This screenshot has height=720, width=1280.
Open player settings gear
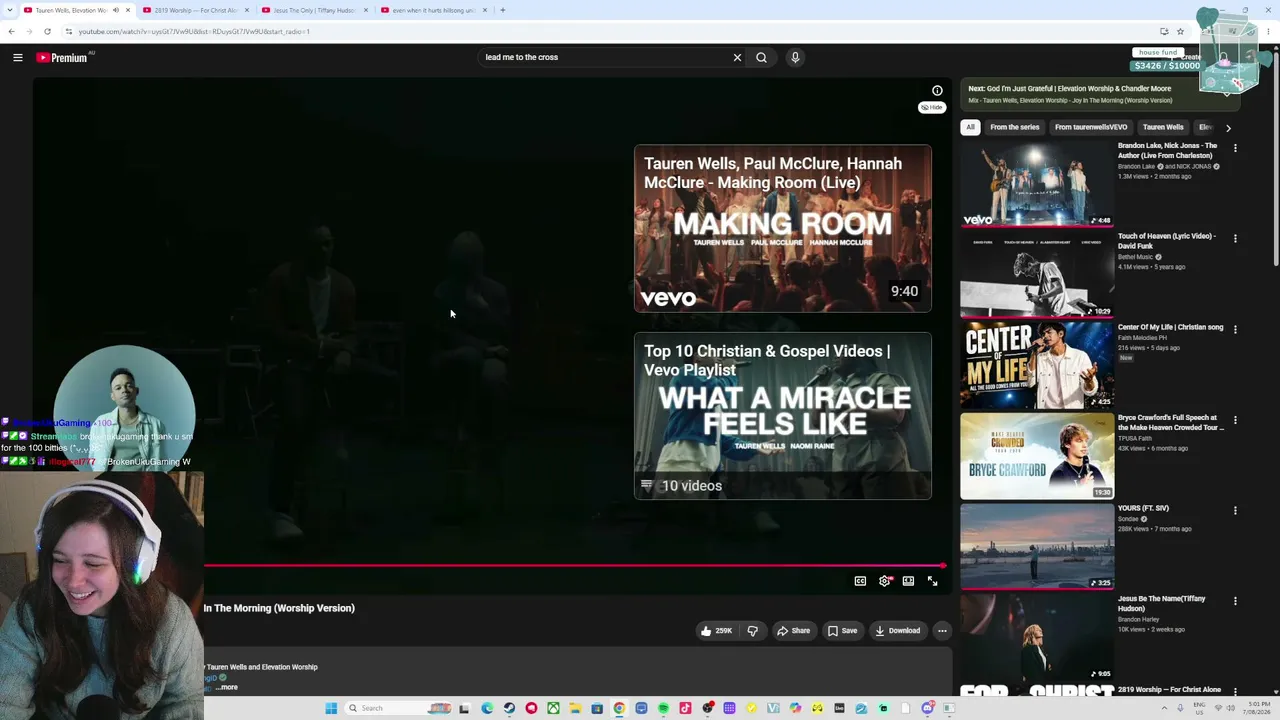[885, 581]
